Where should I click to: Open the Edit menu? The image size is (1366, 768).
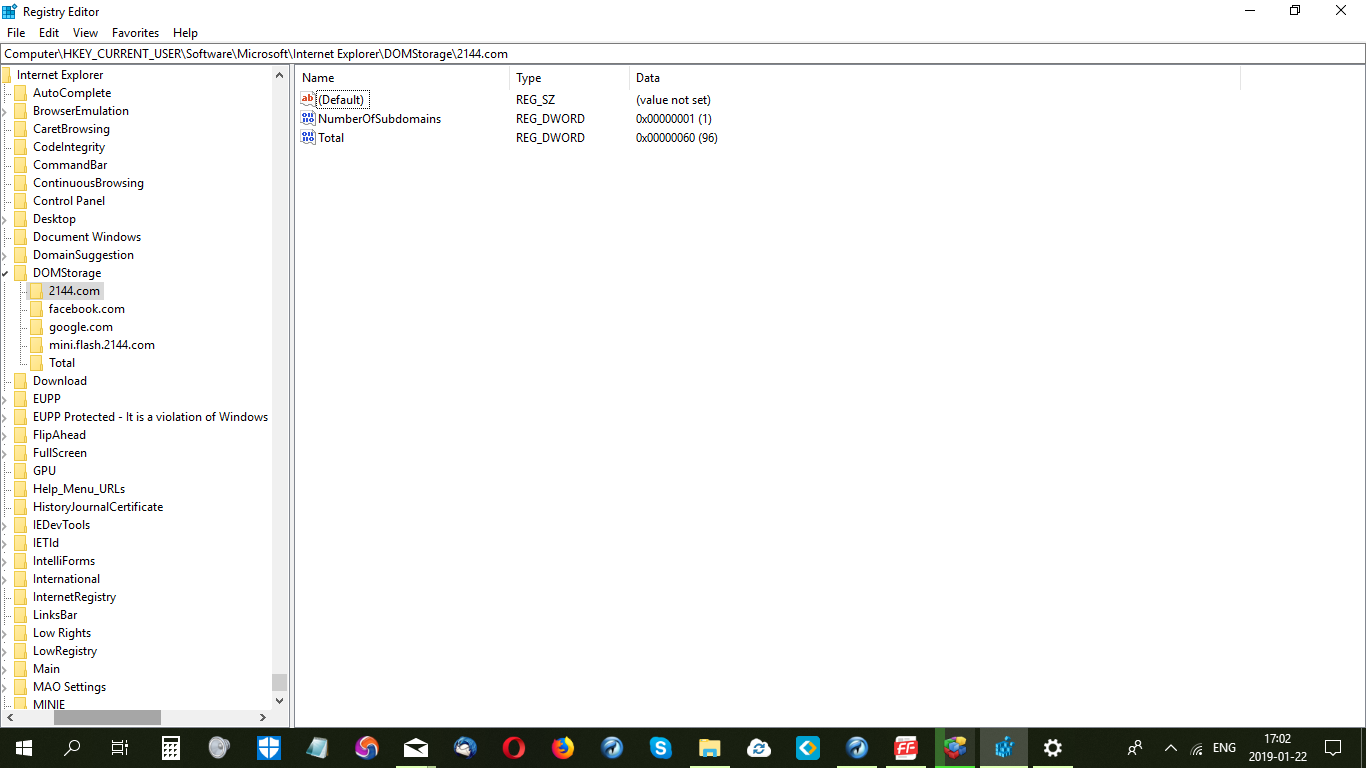[49, 33]
